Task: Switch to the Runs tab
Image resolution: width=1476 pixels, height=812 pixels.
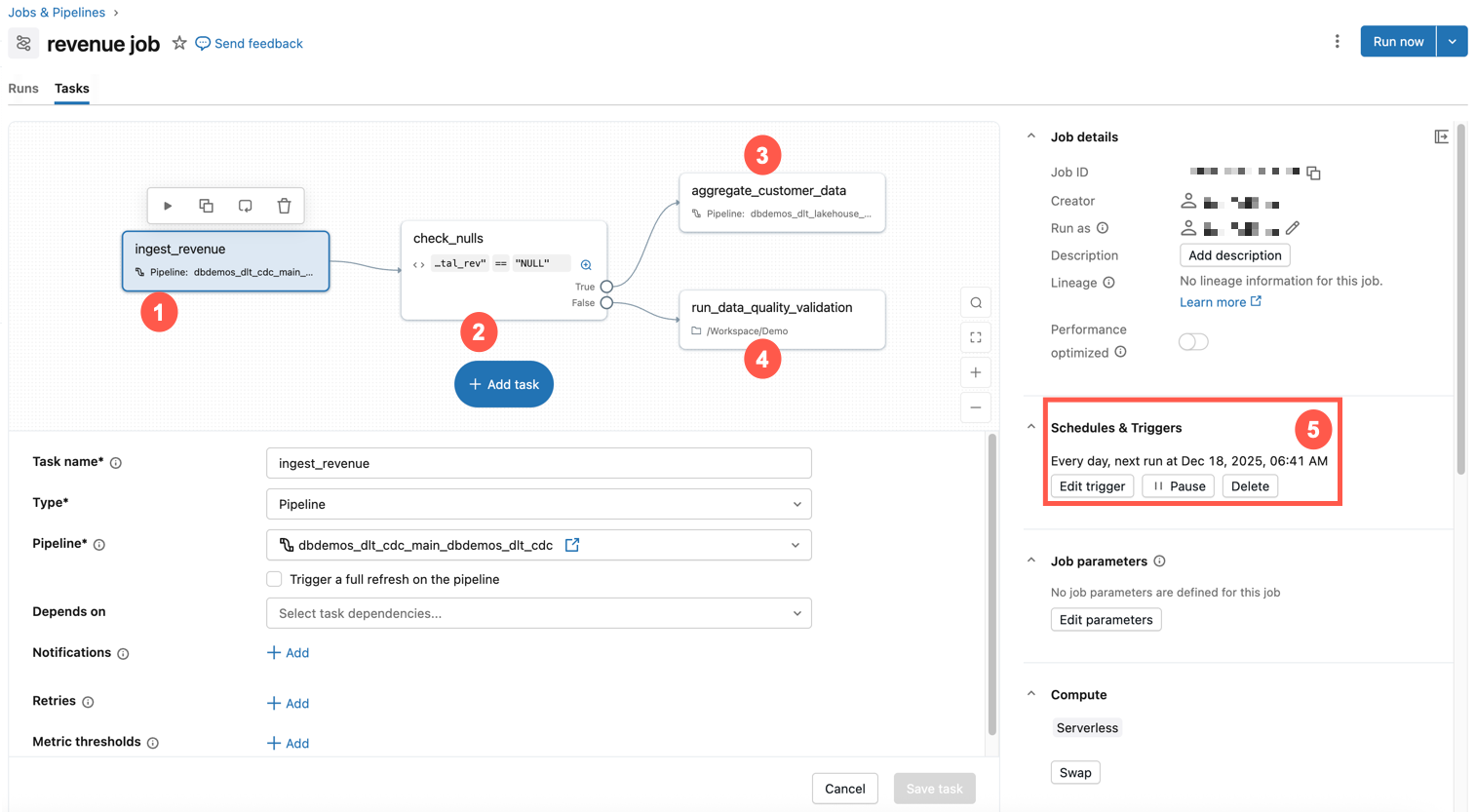Action: 23,88
